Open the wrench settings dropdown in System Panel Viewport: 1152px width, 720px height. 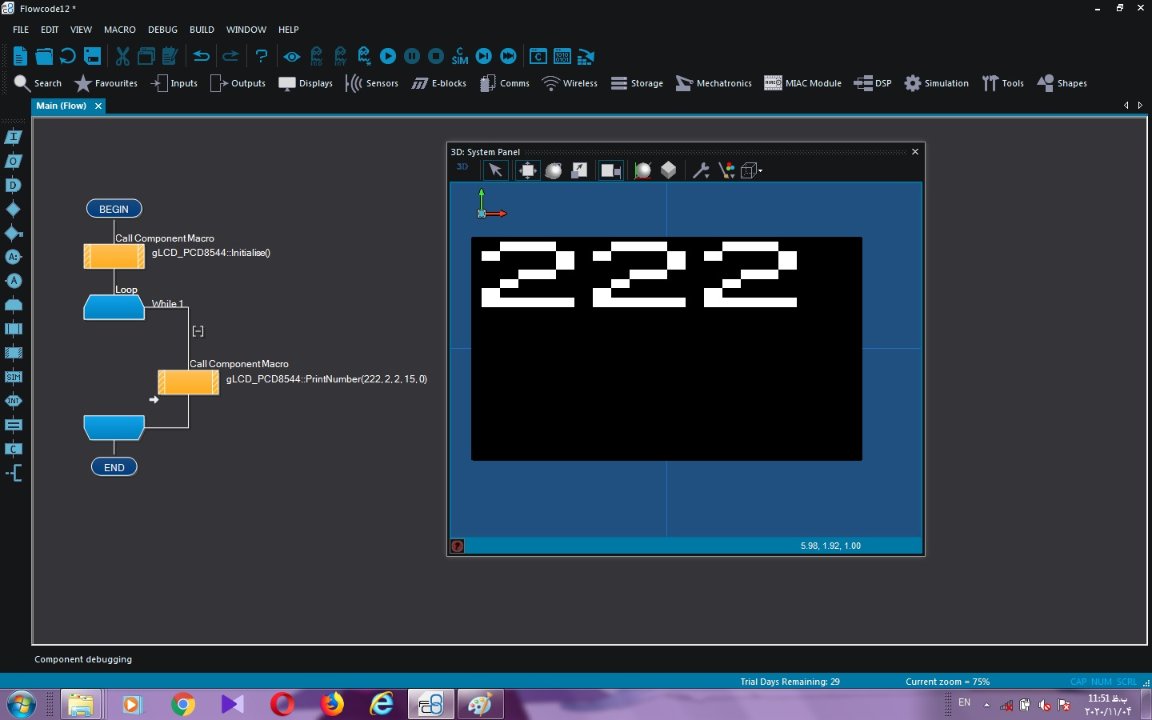701,170
